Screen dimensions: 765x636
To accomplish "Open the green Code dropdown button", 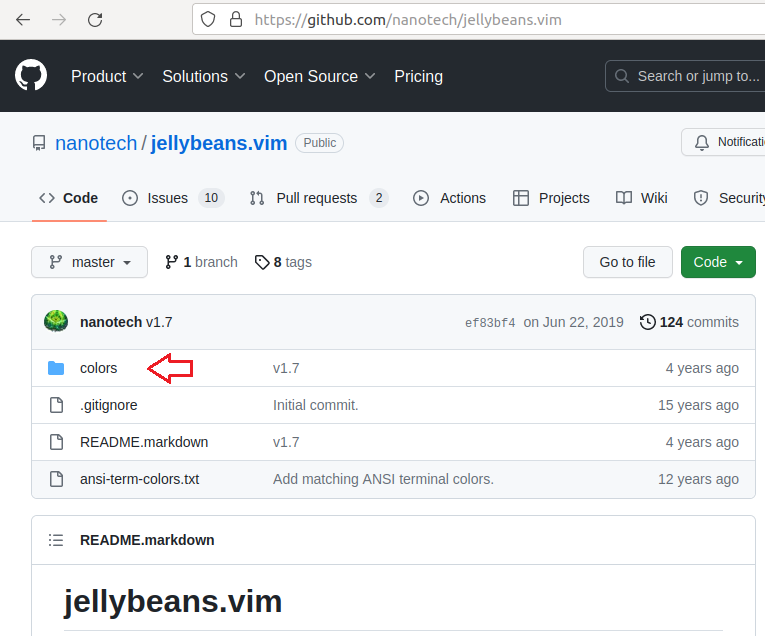I will pyautogui.click(x=718, y=262).
